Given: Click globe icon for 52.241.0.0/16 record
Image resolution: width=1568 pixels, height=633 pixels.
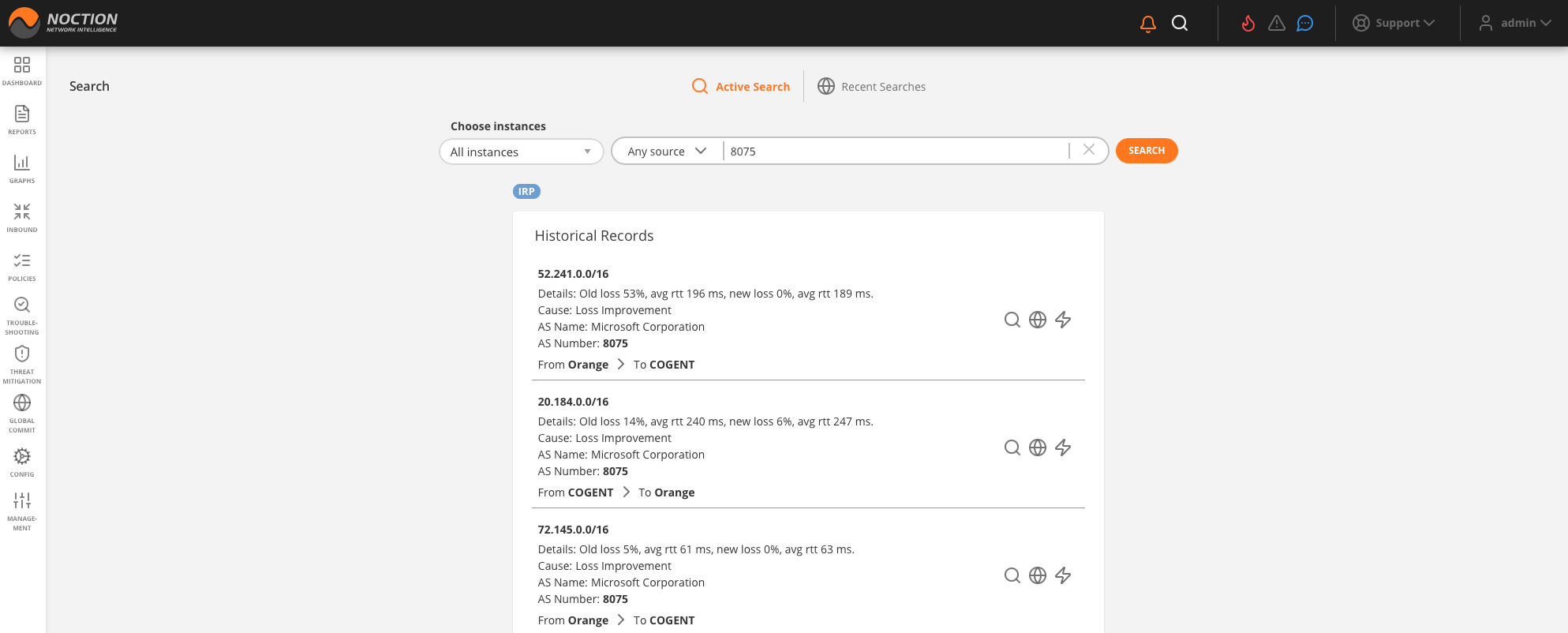Looking at the screenshot, I should pyautogui.click(x=1038, y=320).
